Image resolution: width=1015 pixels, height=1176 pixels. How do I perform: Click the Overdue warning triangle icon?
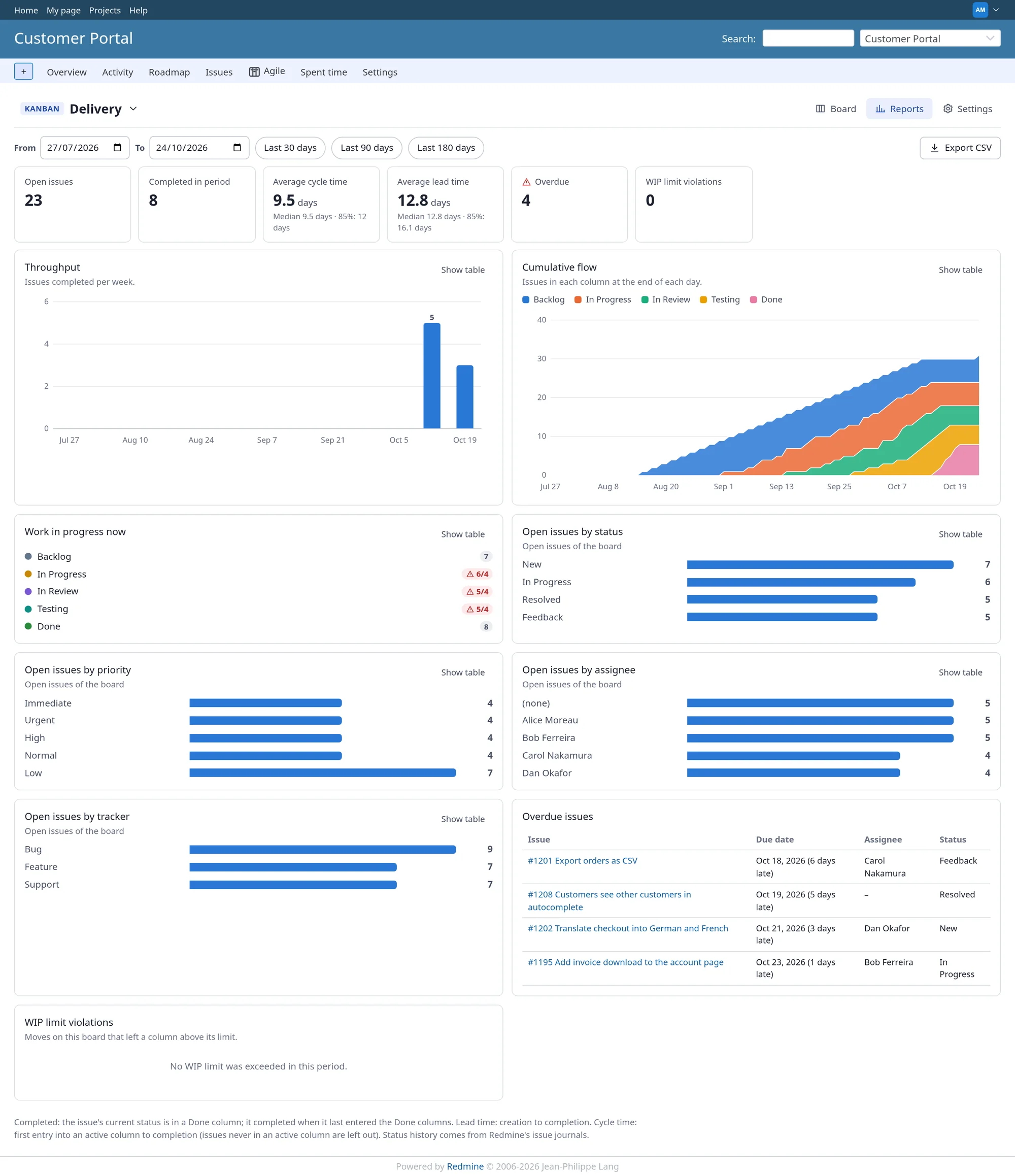click(x=526, y=182)
